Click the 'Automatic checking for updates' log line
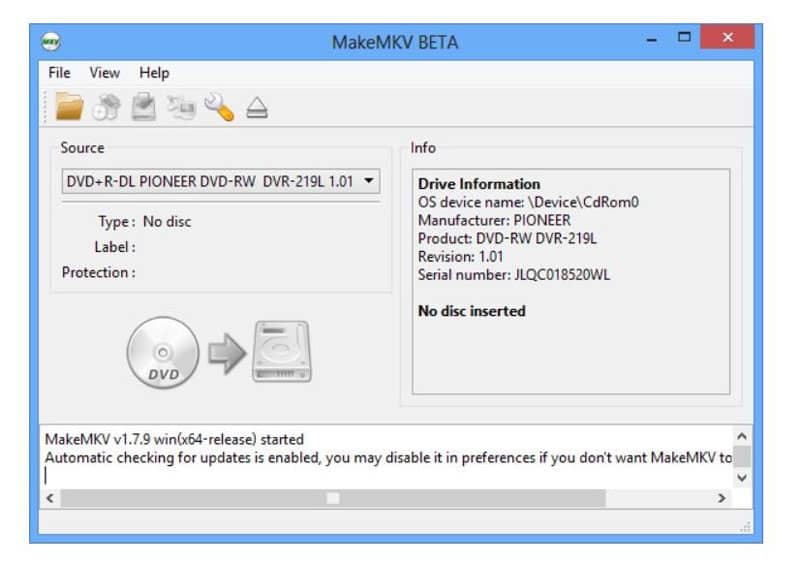800x563 pixels. coord(388,458)
